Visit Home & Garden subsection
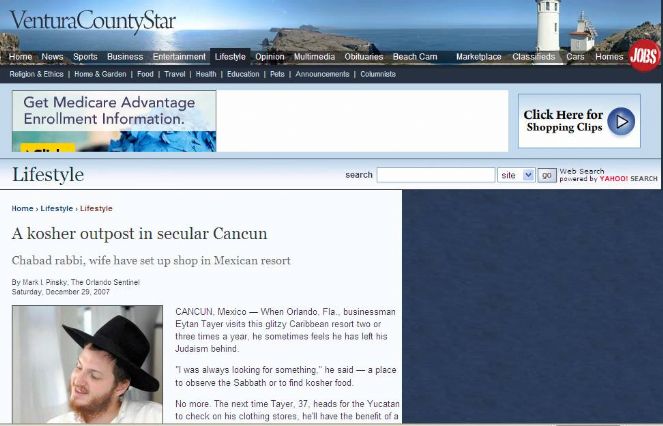 pos(100,74)
